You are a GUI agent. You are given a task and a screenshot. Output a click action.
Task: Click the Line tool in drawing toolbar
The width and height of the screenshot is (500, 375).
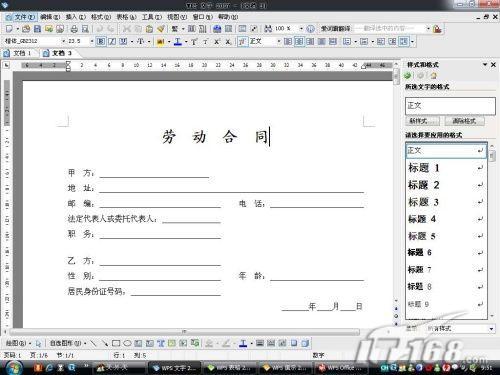[93, 343]
